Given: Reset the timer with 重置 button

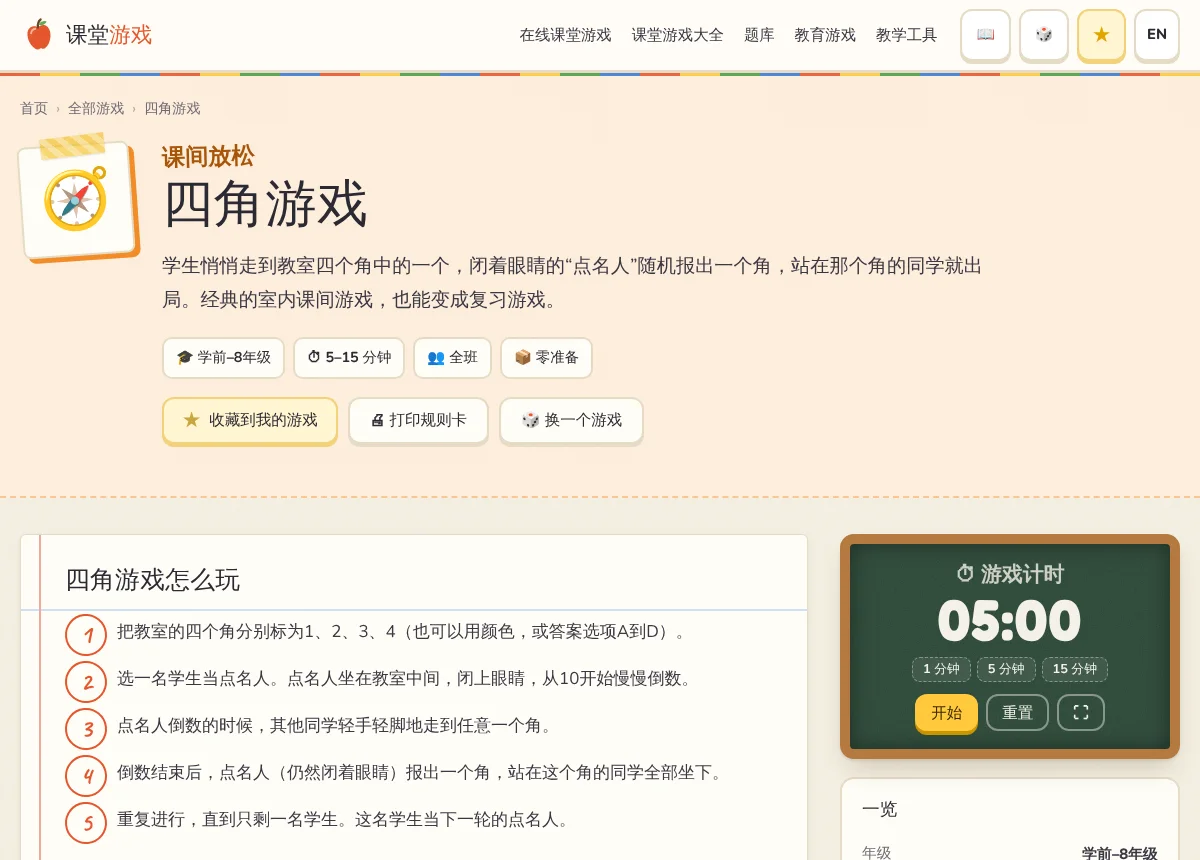Looking at the screenshot, I should pyautogui.click(x=1017, y=713).
